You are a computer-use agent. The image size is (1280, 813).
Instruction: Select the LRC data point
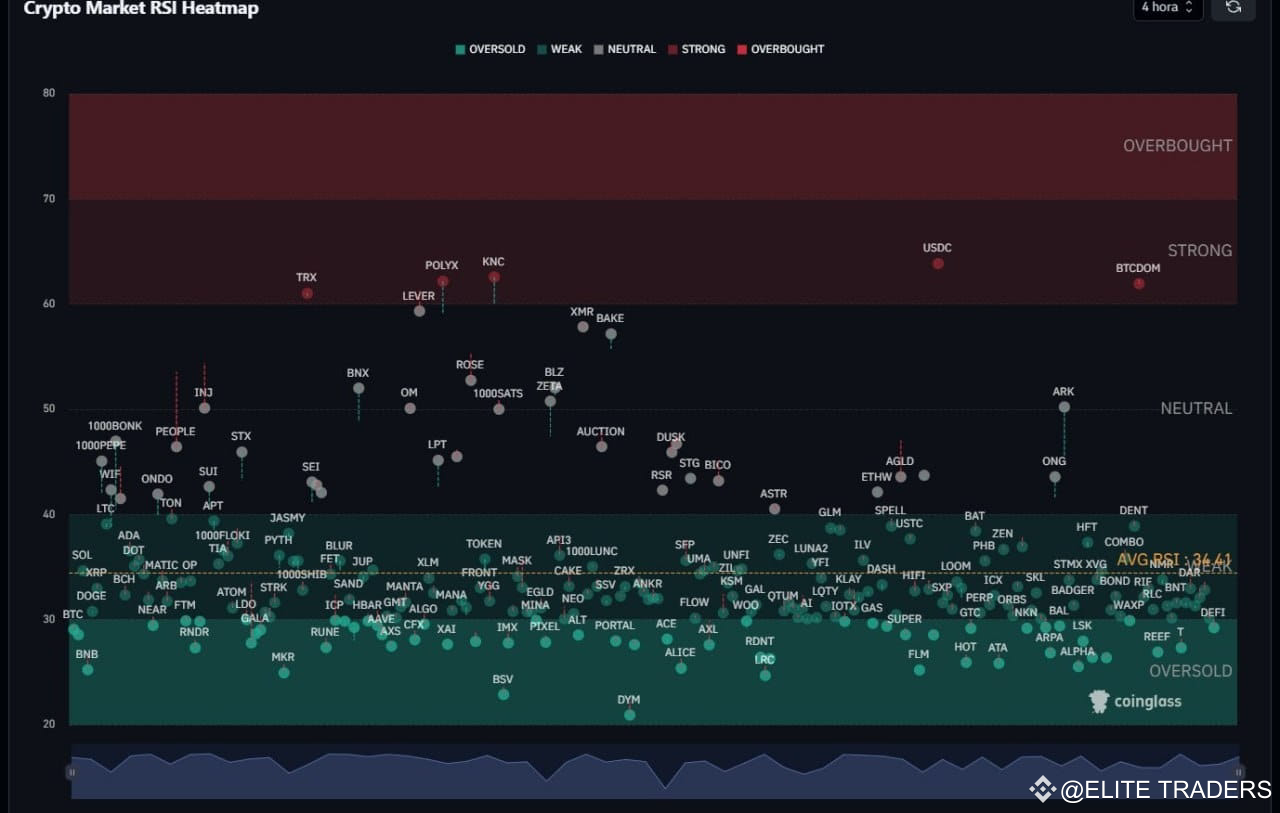point(765,675)
